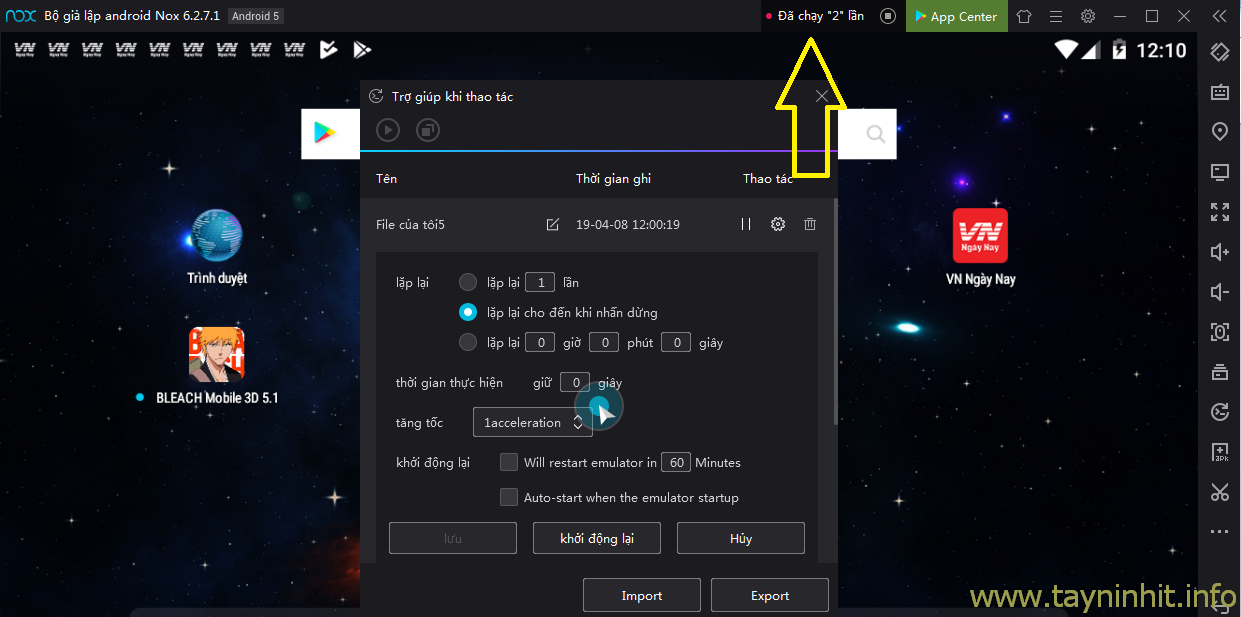Rename File của tôi5 with edit icon
This screenshot has height=617, width=1241.
(x=552, y=225)
